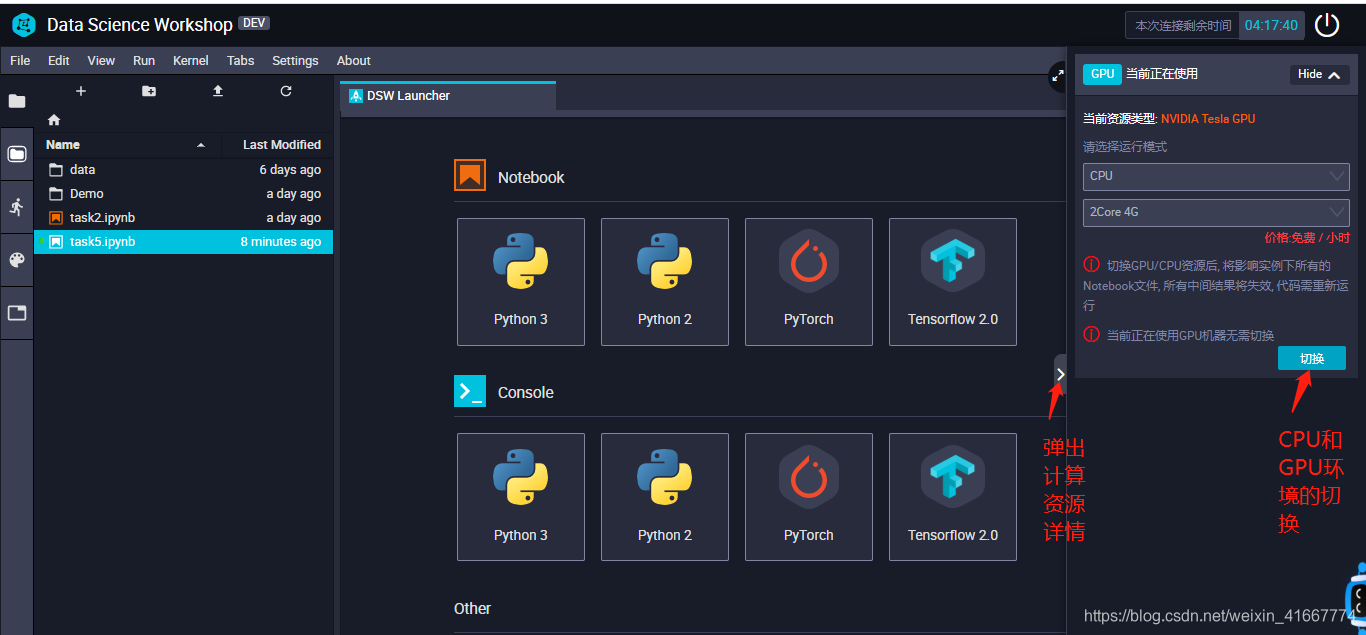The height and width of the screenshot is (635, 1366).
Task: Click the new launcher plus icon
Action: pyautogui.click(x=81, y=91)
